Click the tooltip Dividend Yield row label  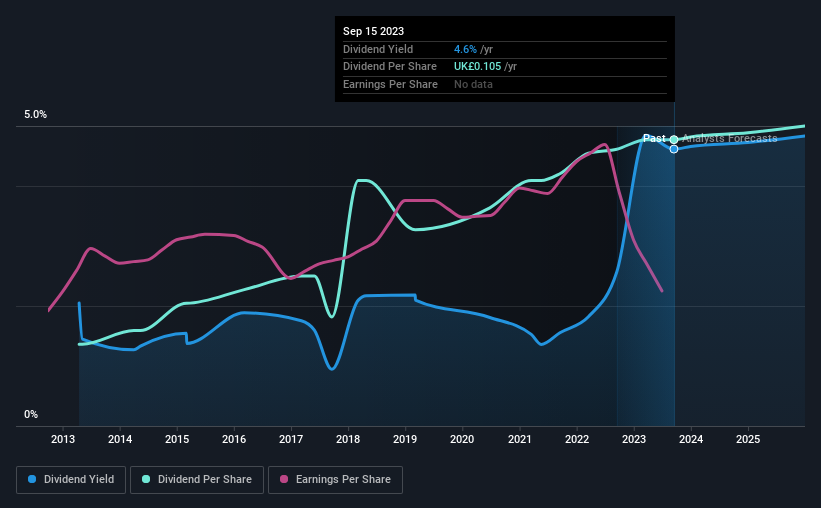point(378,49)
